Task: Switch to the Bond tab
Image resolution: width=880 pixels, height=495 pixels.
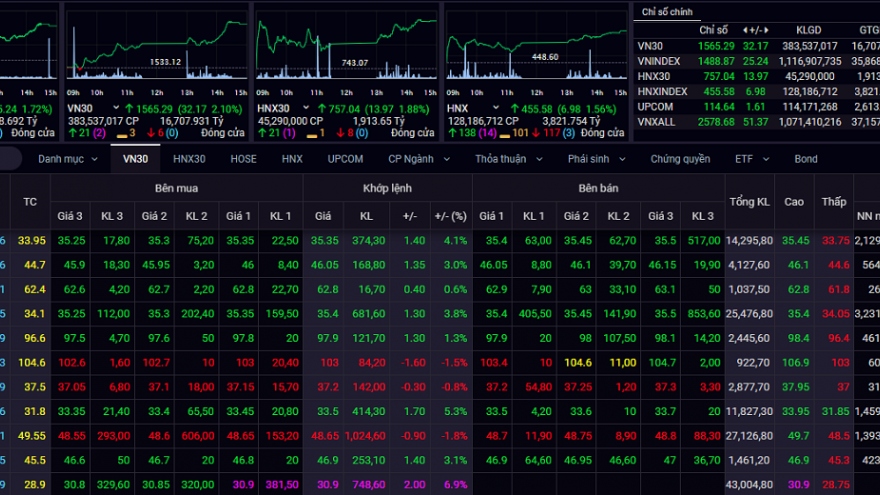Action: coord(806,159)
